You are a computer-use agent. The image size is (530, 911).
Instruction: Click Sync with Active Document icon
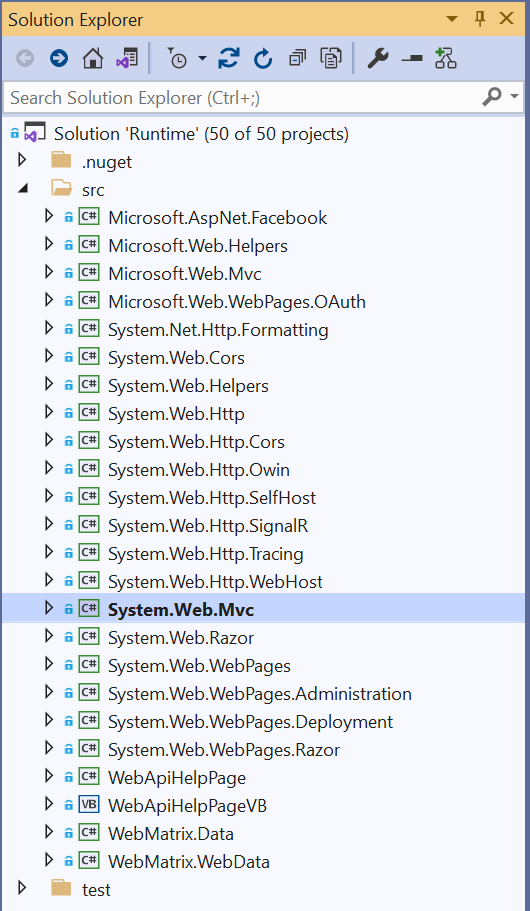click(229, 58)
